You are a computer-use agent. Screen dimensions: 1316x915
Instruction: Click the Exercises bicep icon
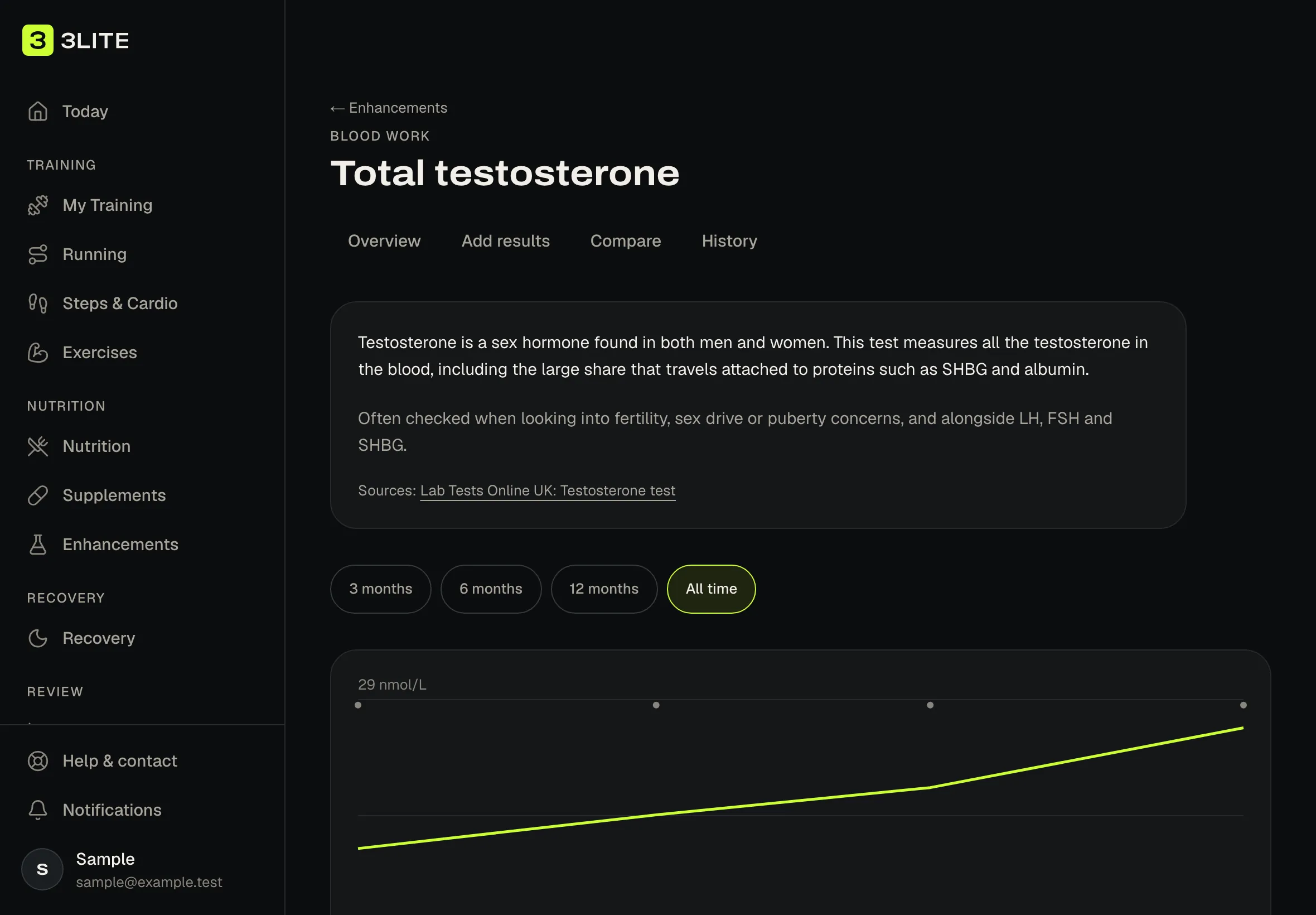(x=38, y=353)
